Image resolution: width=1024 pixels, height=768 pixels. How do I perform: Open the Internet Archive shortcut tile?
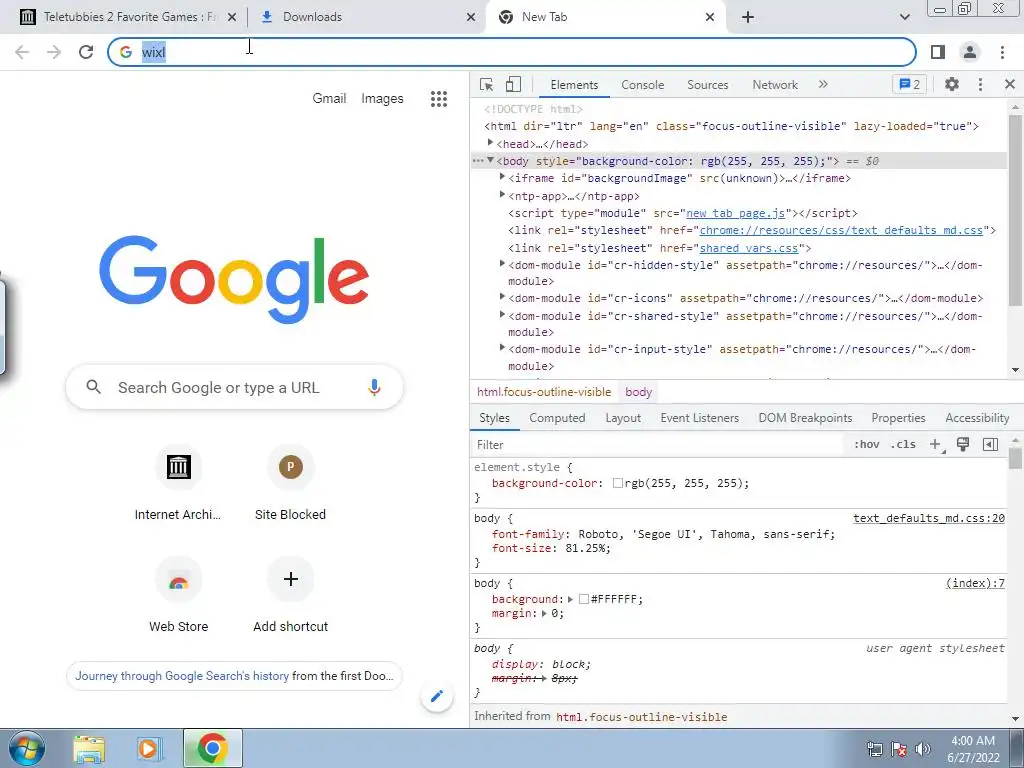[178, 482]
